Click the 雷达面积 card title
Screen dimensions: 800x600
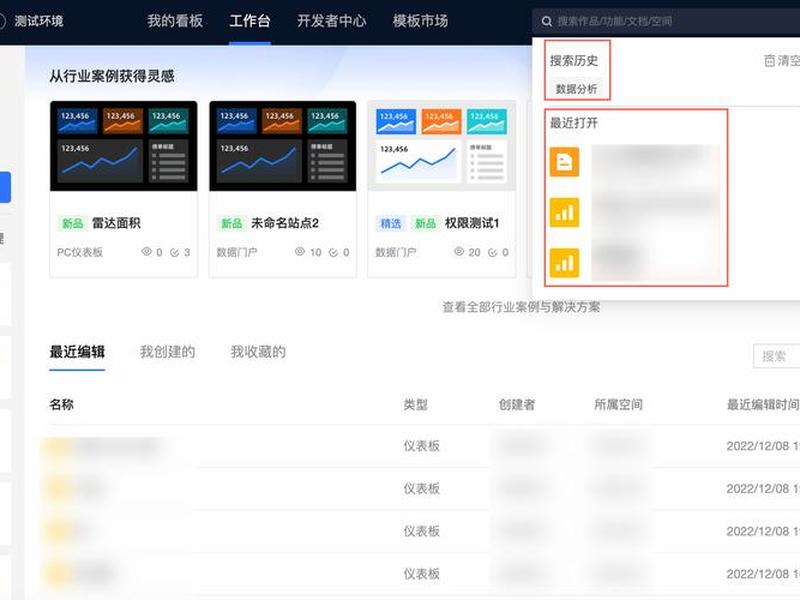click(116, 223)
